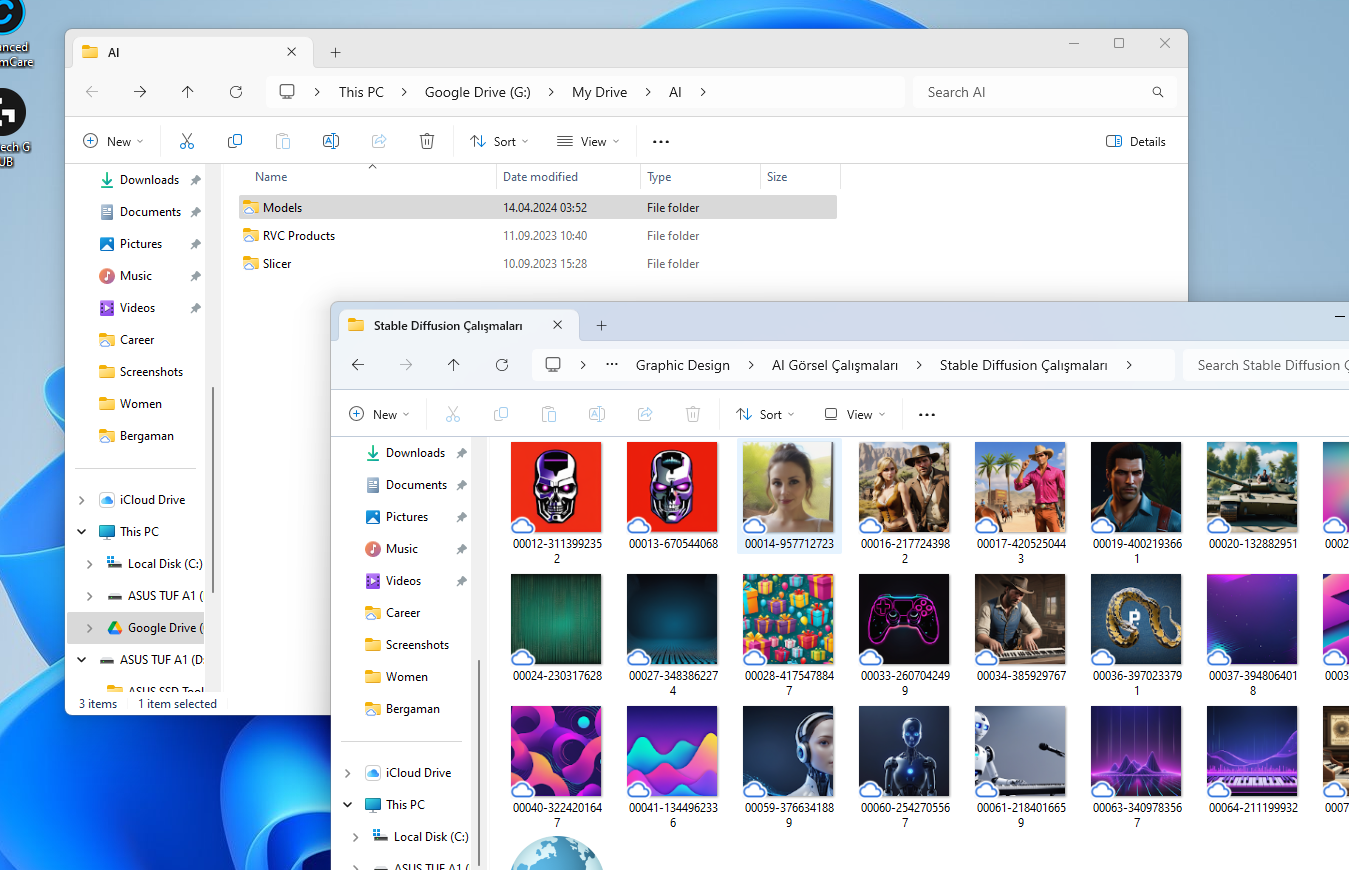Select the Stable Diffusion Çalışmaları tab

click(x=448, y=325)
